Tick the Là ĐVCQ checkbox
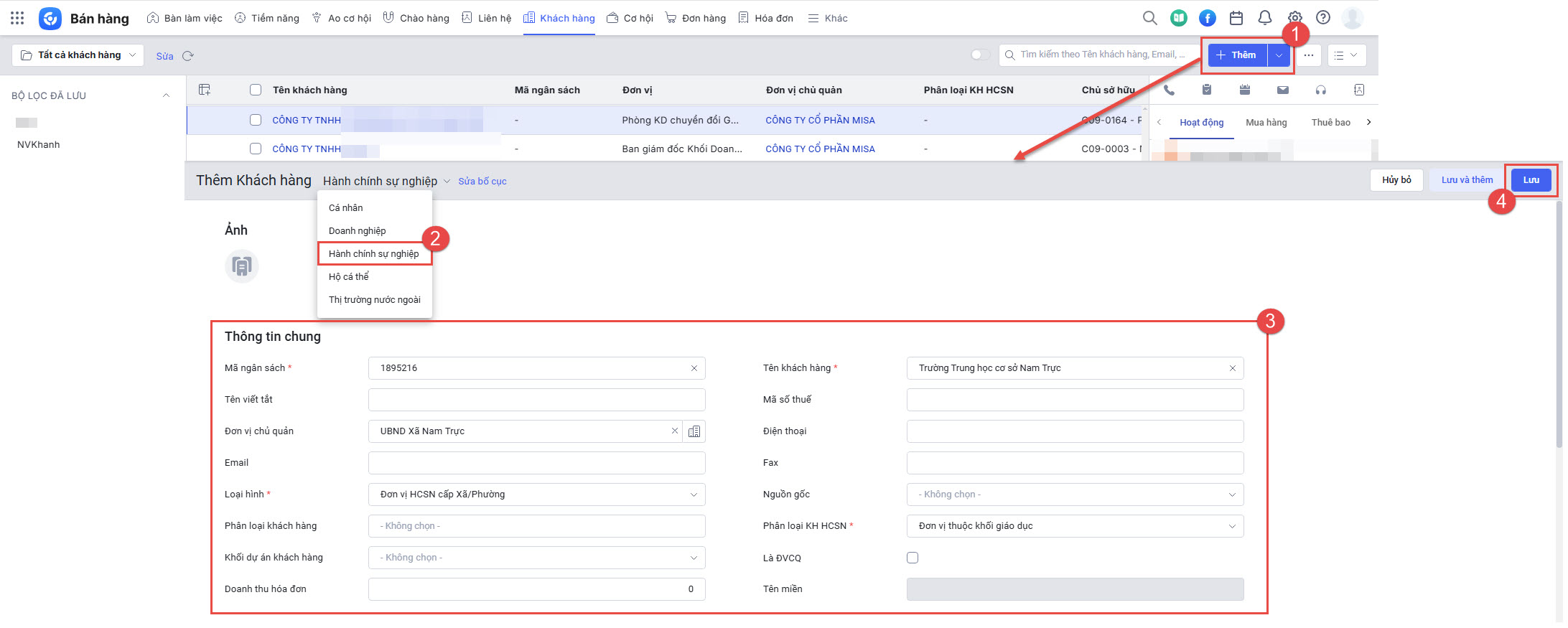This screenshot has width=1568, height=628. pyautogui.click(x=913, y=558)
